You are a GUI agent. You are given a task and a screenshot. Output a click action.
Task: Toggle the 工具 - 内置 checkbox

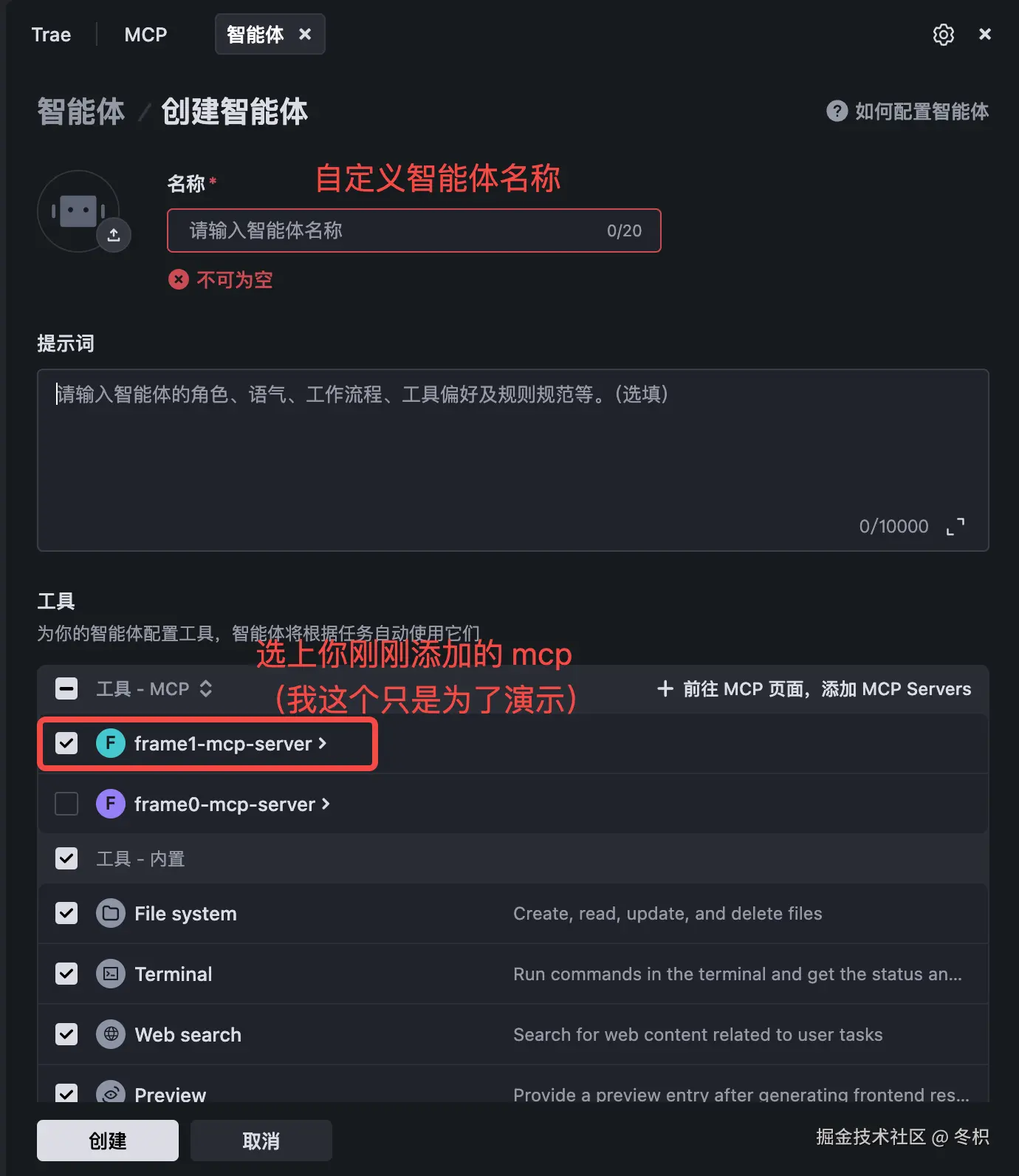pos(66,858)
